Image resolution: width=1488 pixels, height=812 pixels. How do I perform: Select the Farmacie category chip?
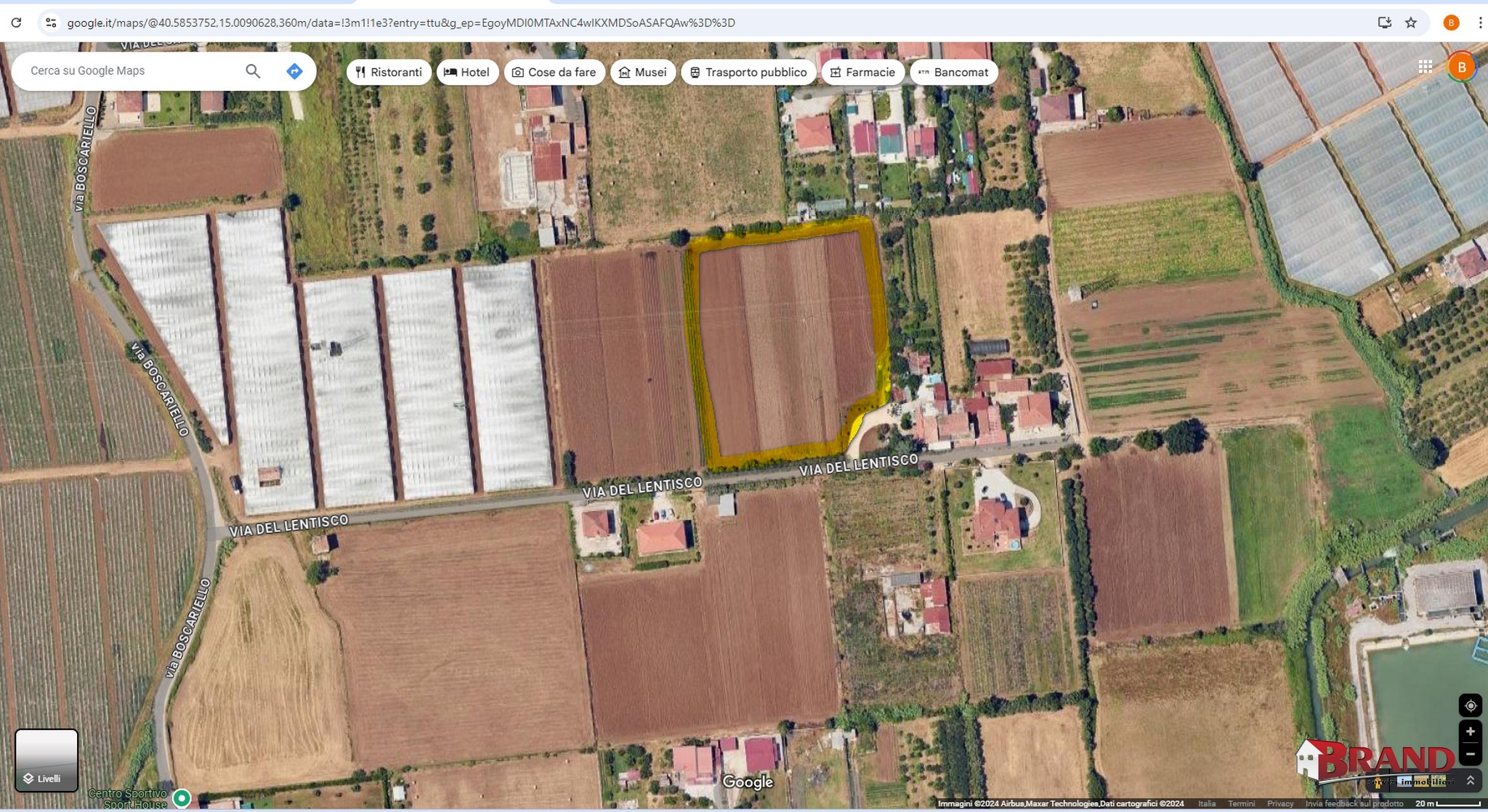(x=863, y=72)
